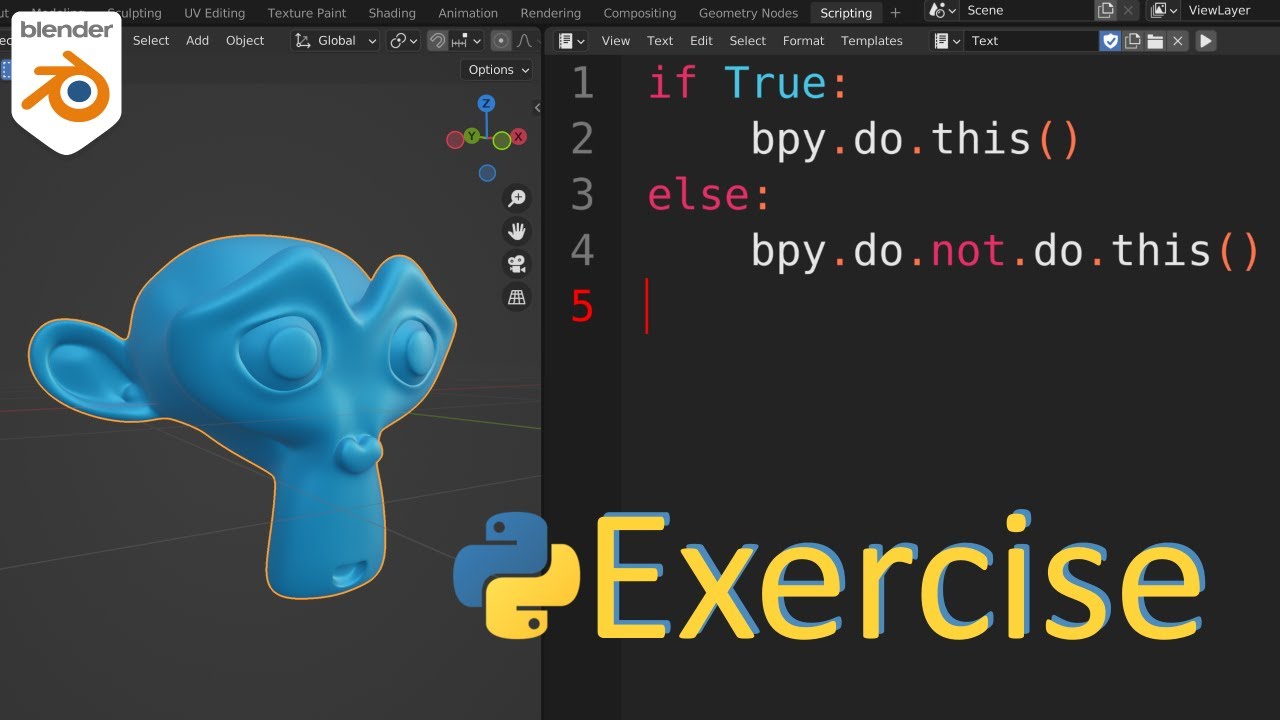Image resolution: width=1280 pixels, height=720 pixels.
Task: Switch to the Rendering workspace tab
Action: 550,13
